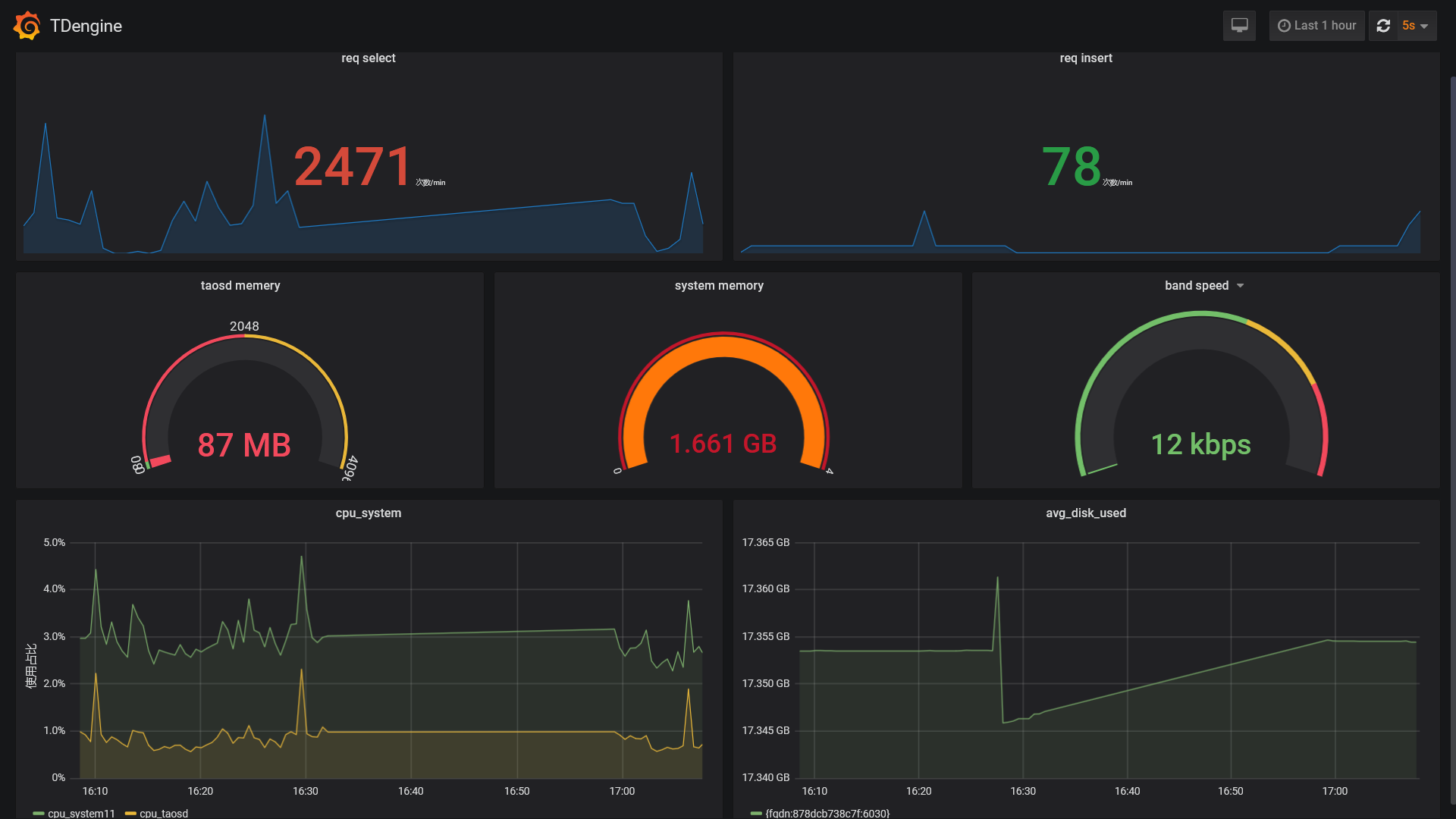
Task: Enable kiosk mode with the monitor icon
Action: tap(1239, 25)
